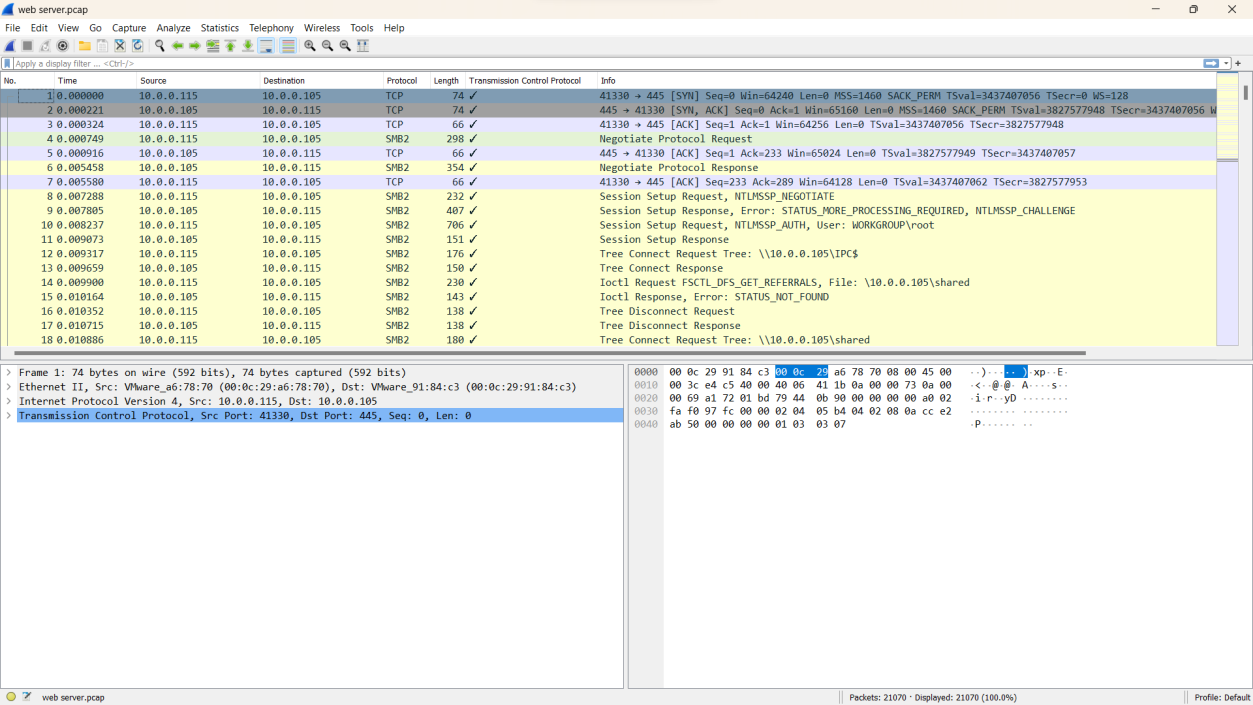Jump to the last packet icon
1253x705 pixels.
(x=248, y=46)
